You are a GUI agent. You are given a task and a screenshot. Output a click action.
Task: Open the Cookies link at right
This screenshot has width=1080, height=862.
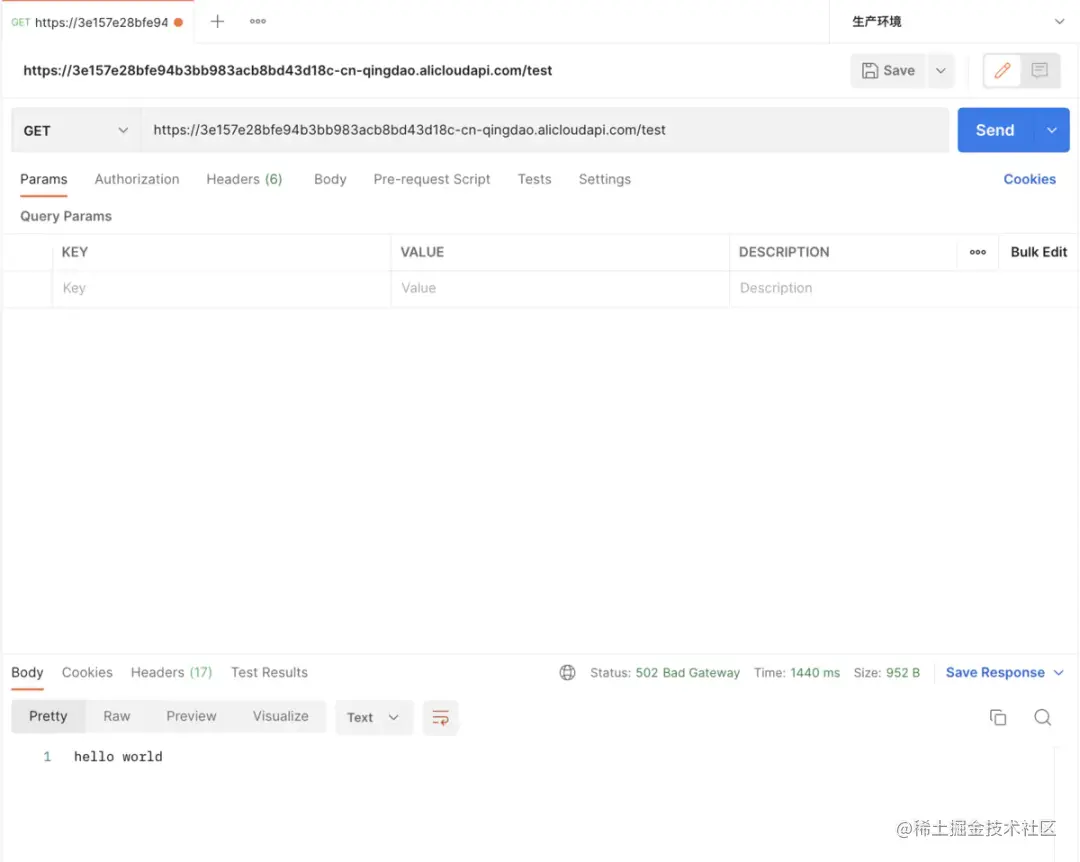(x=1029, y=179)
